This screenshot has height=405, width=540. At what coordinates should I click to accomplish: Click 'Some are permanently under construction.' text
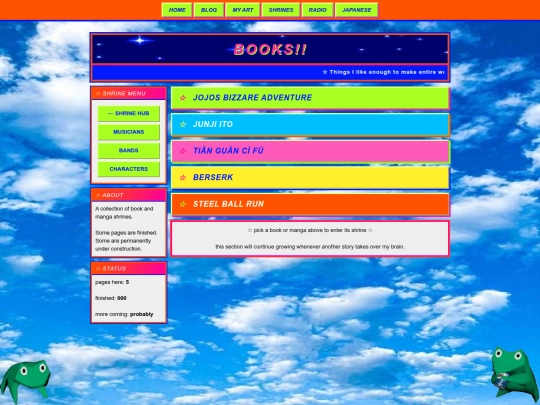click(123, 245)
